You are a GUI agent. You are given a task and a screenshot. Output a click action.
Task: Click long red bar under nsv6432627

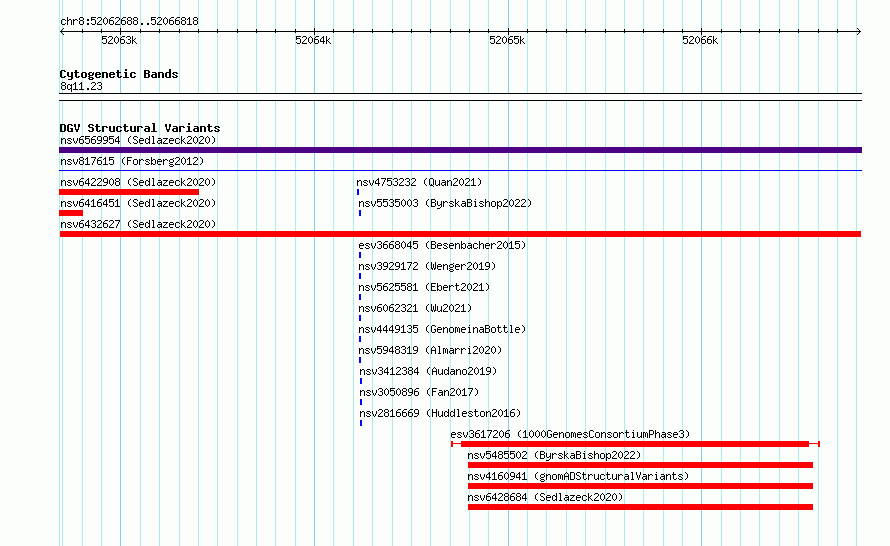tap(460, 234)
